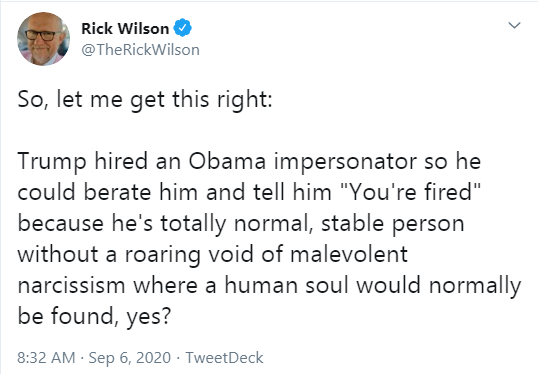Open the TweetDeck source link

tap(224, 358)
